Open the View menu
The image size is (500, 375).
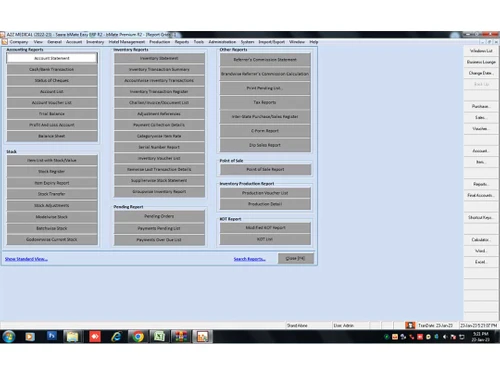pos(38,42)
